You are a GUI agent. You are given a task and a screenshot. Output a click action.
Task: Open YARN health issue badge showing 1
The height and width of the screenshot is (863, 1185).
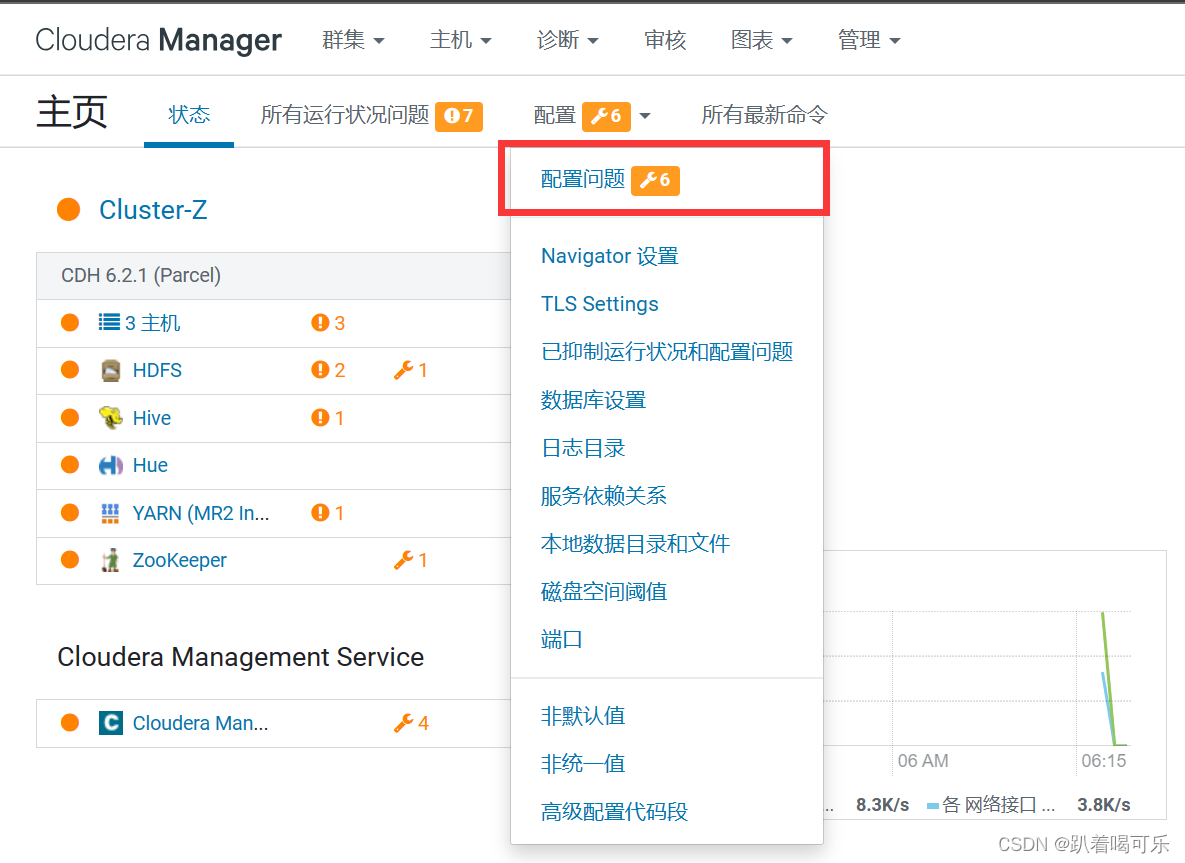pos(328,513)
